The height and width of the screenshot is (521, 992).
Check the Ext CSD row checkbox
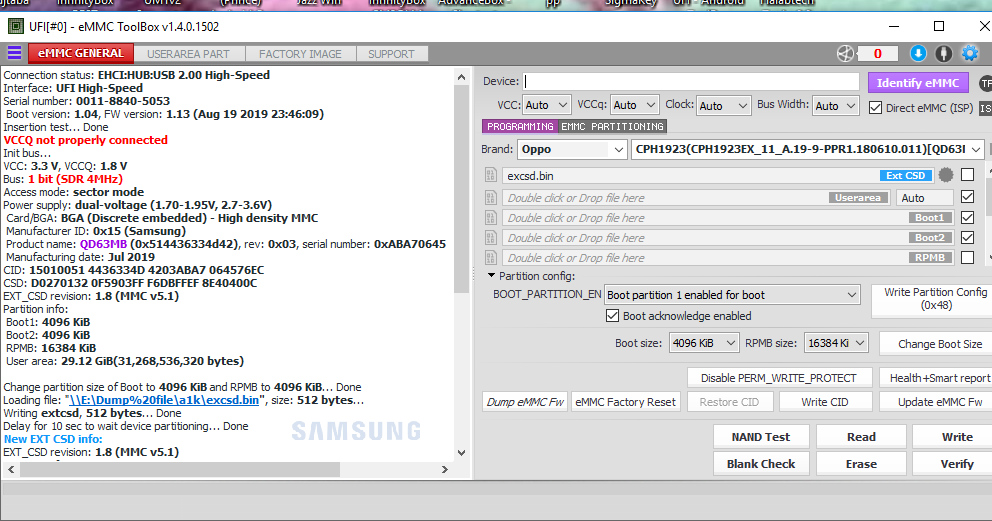point(967,175)
